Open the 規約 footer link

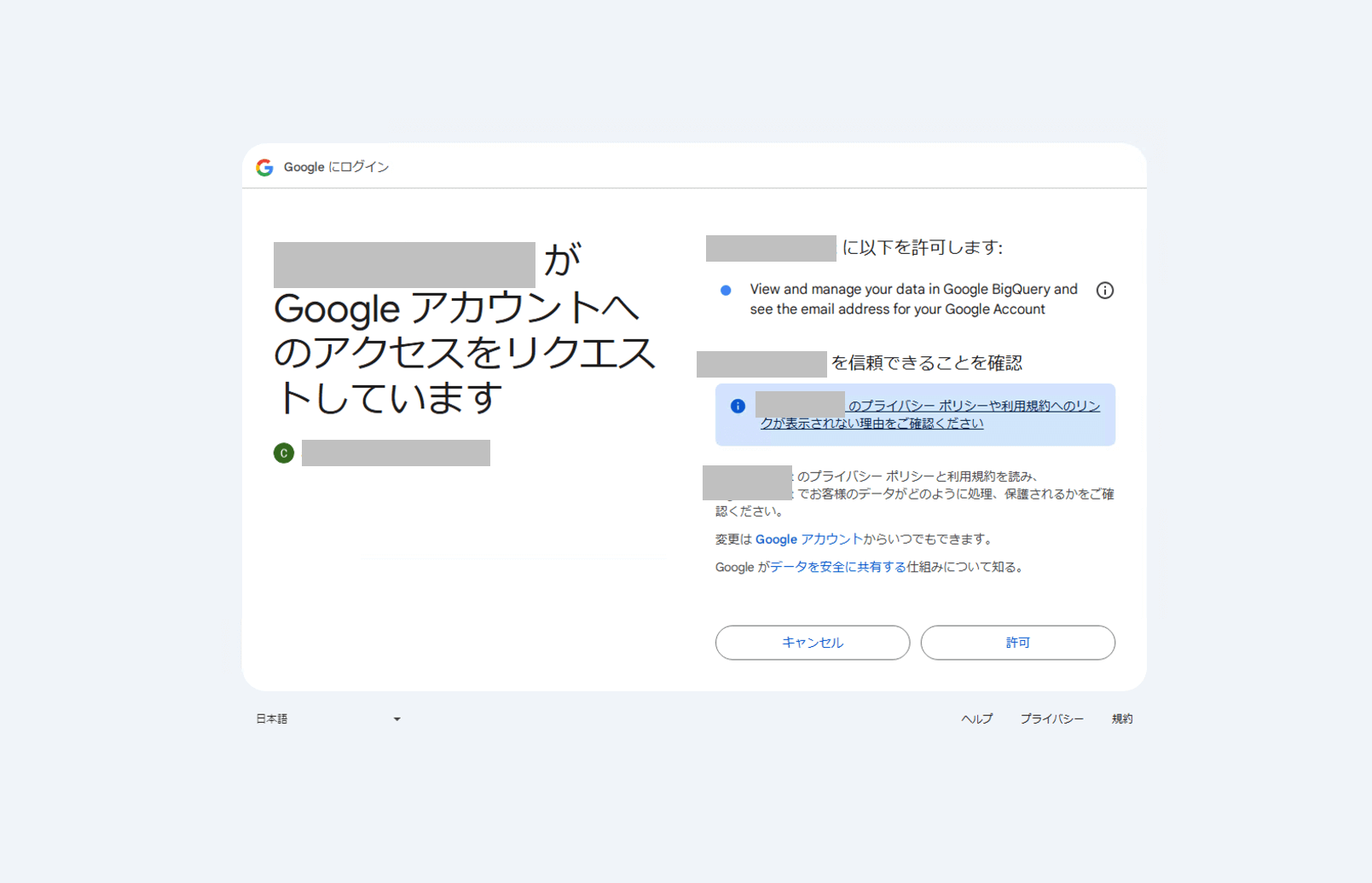point(1122,719)
